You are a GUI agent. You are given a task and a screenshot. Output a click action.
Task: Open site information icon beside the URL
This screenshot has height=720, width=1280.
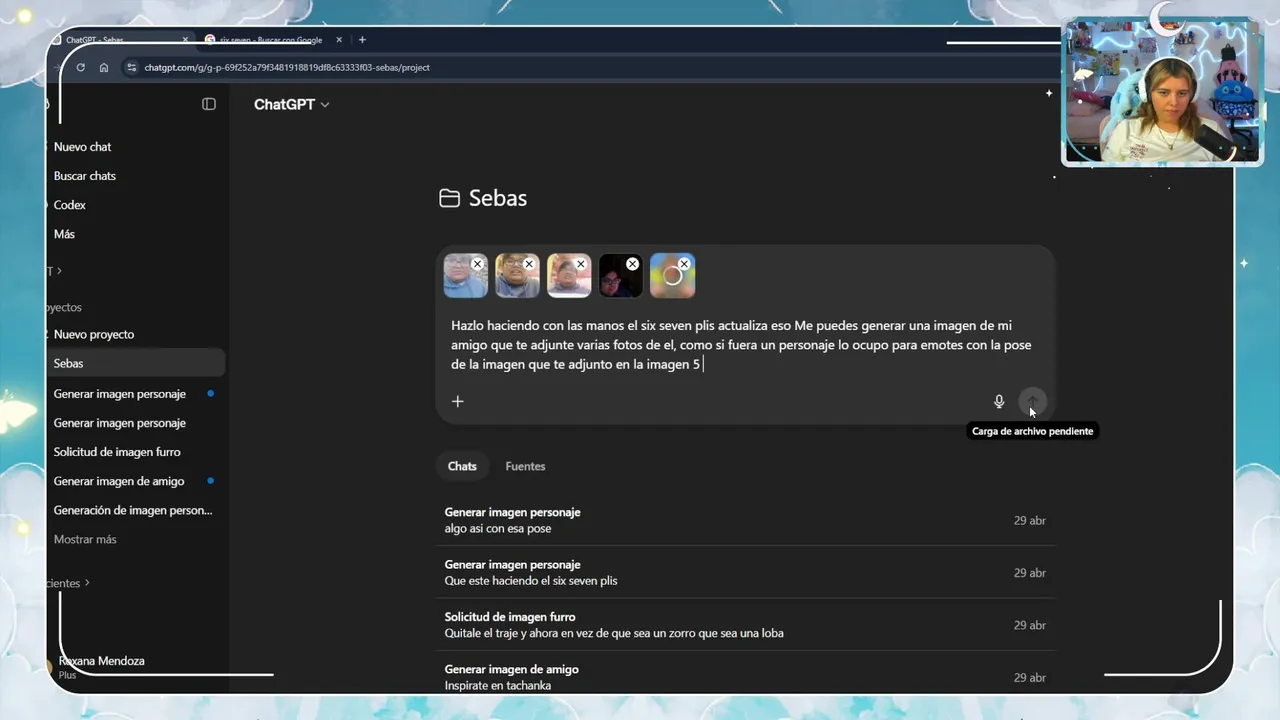130,67
